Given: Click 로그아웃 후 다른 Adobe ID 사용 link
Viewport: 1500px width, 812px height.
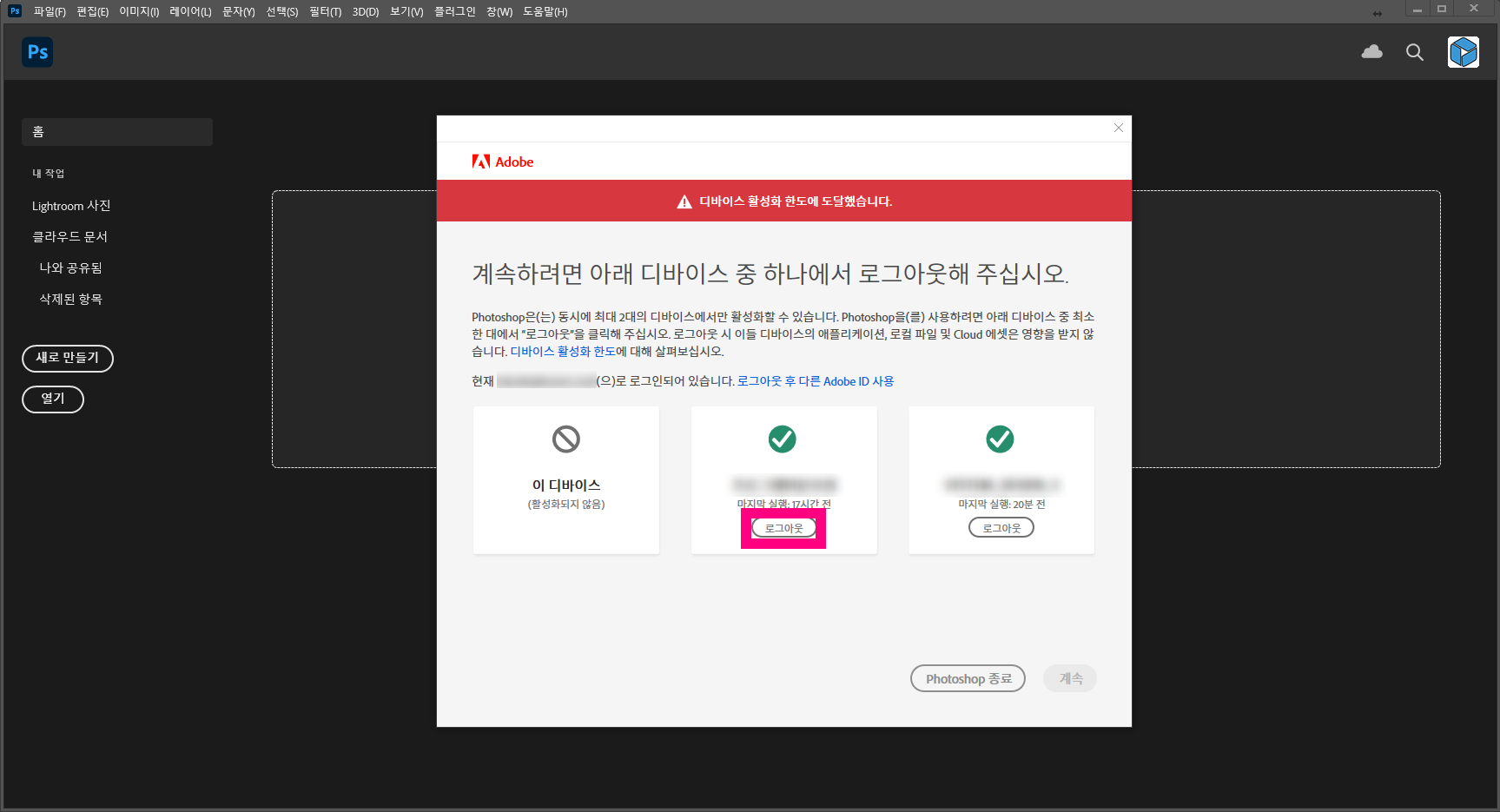Looking at the screenshot, I should click(x=816, y=381).
